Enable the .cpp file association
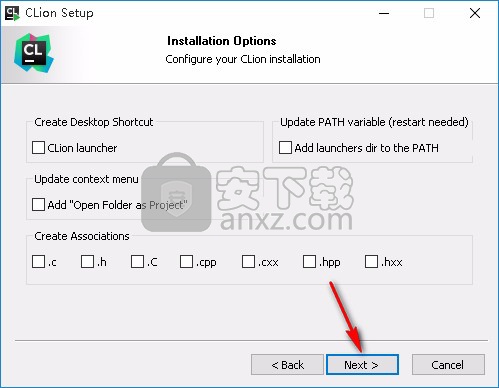499x388 pixels. pyautogui.click(x=186, y=262)
